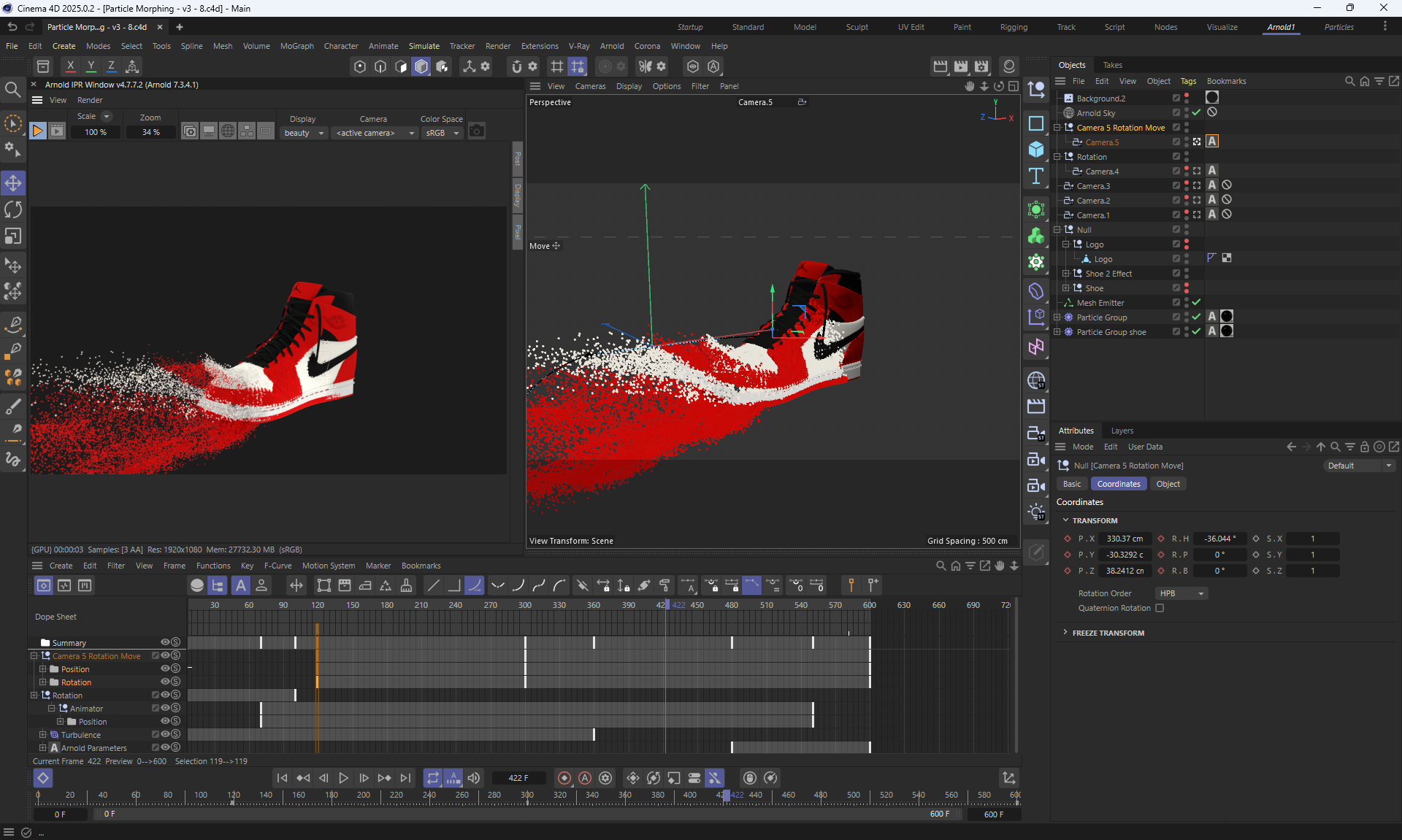
Task: Click the Arnold IPR snapshot camera icon
Action: (x=477, y=131)
